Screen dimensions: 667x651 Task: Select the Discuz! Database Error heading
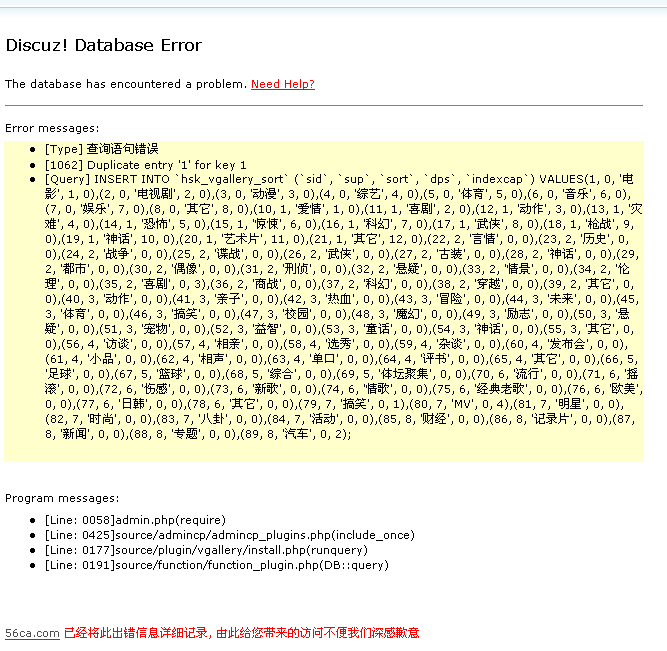click(x=104, y=45)
